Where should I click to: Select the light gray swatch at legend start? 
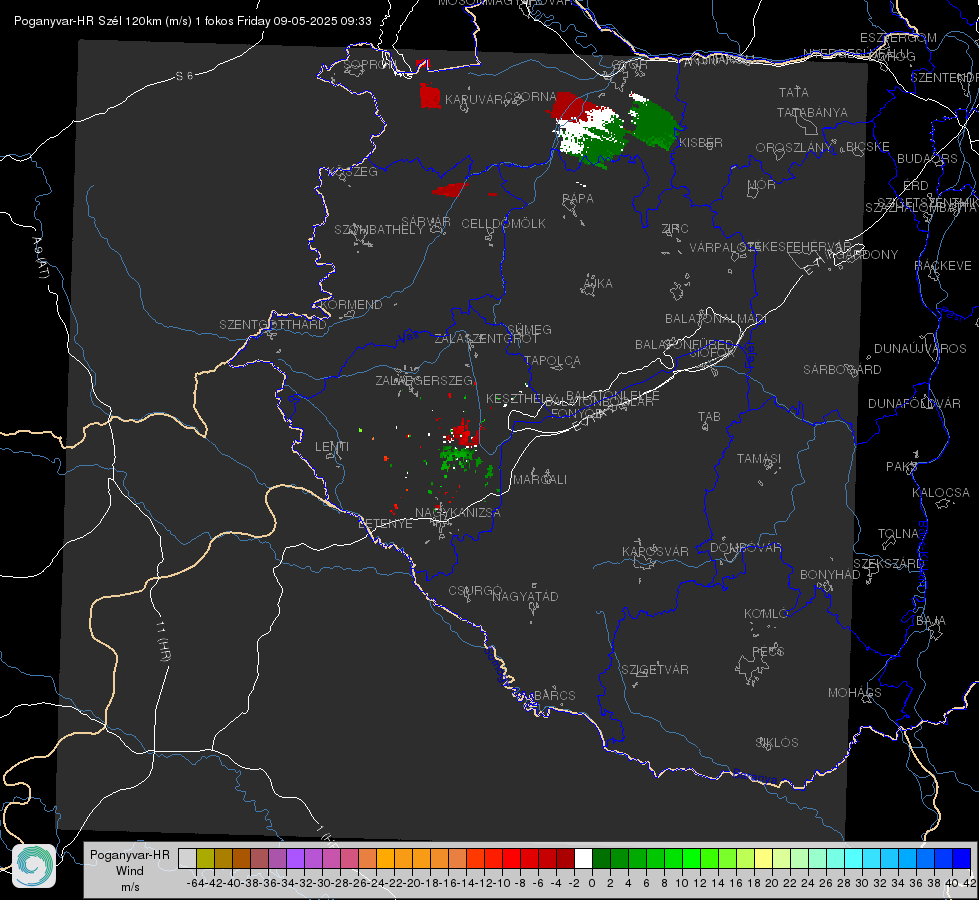tap(187, 858)
